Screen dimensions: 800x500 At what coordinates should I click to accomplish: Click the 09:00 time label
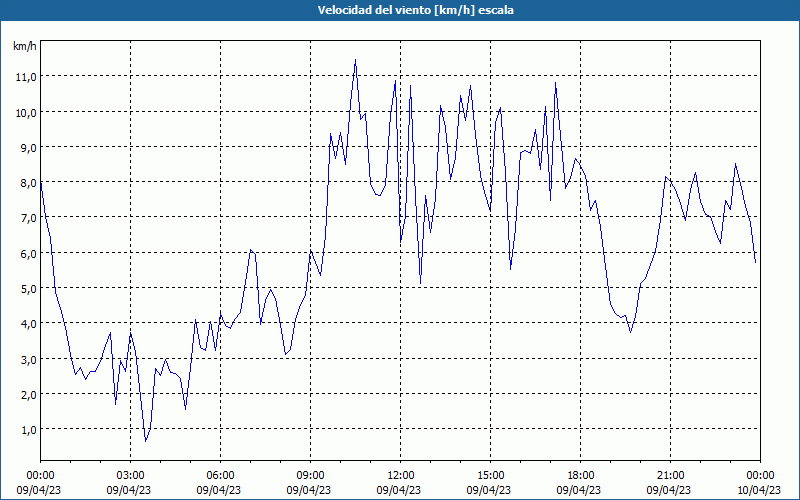point(310,476)
